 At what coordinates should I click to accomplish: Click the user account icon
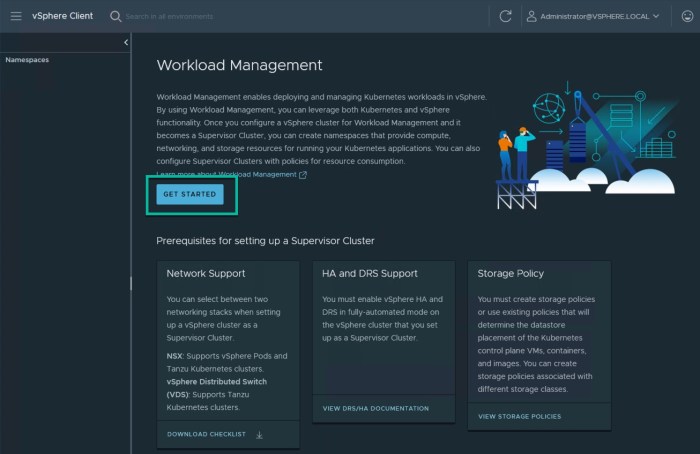click(532, 16)
